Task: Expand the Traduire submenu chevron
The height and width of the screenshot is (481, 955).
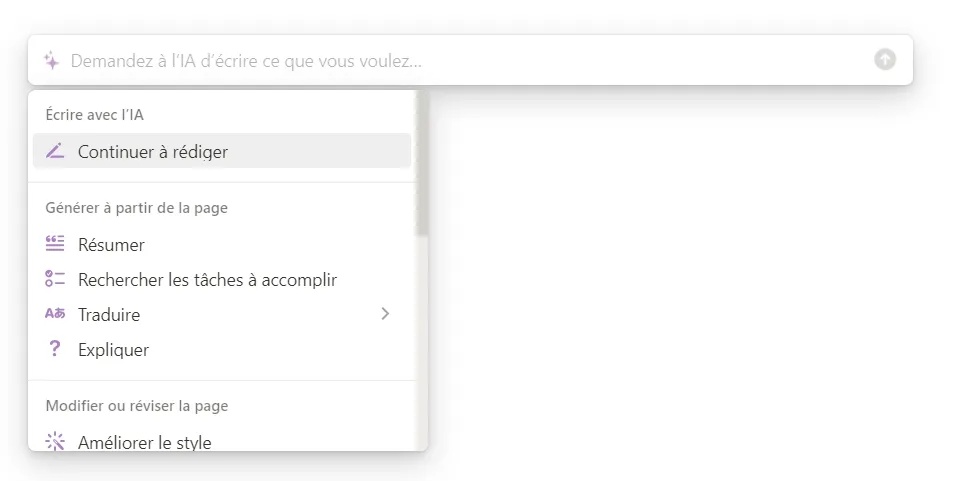Action: coord(385,314)
